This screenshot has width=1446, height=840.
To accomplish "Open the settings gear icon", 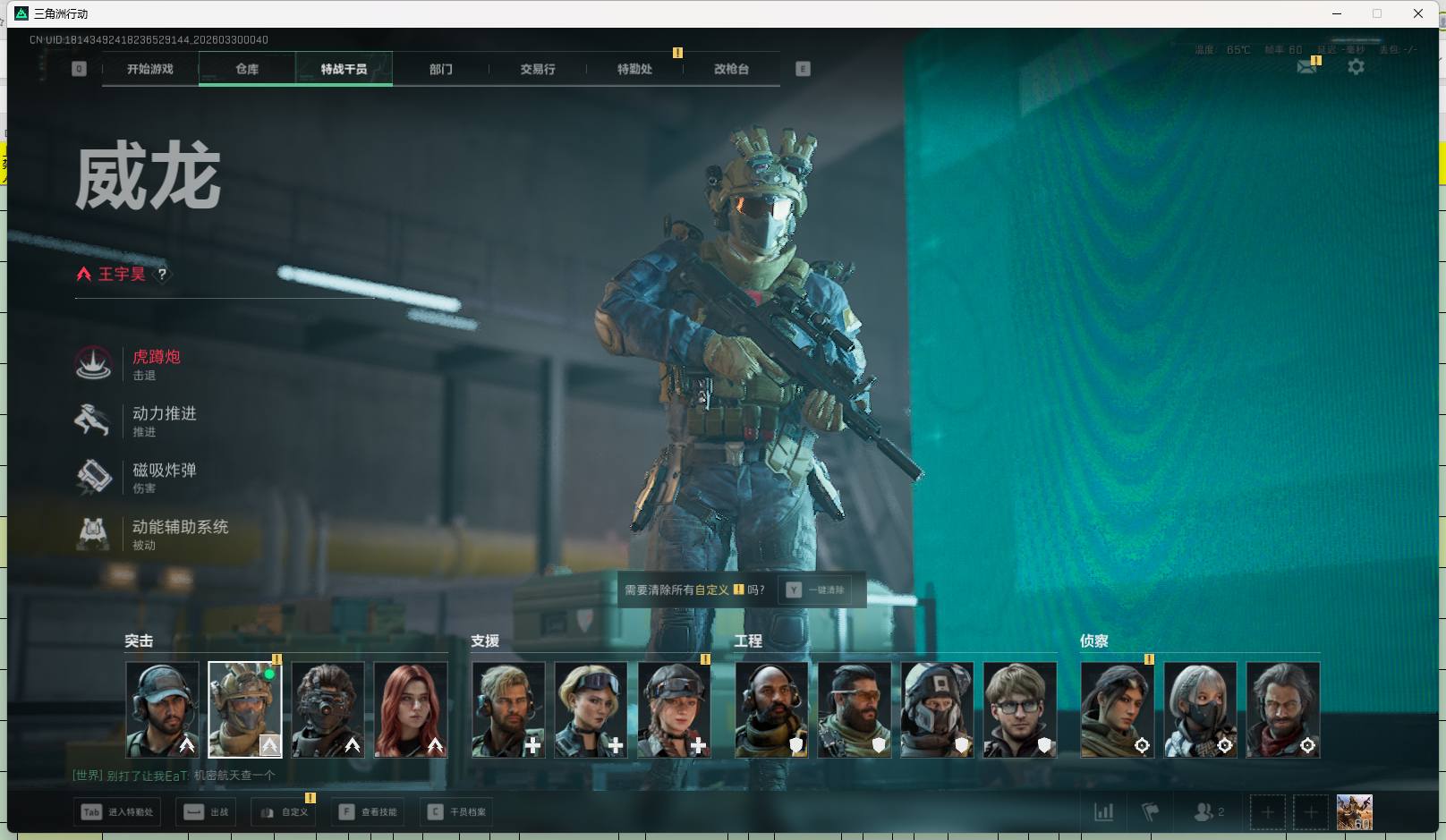I will click(1356, 67).
